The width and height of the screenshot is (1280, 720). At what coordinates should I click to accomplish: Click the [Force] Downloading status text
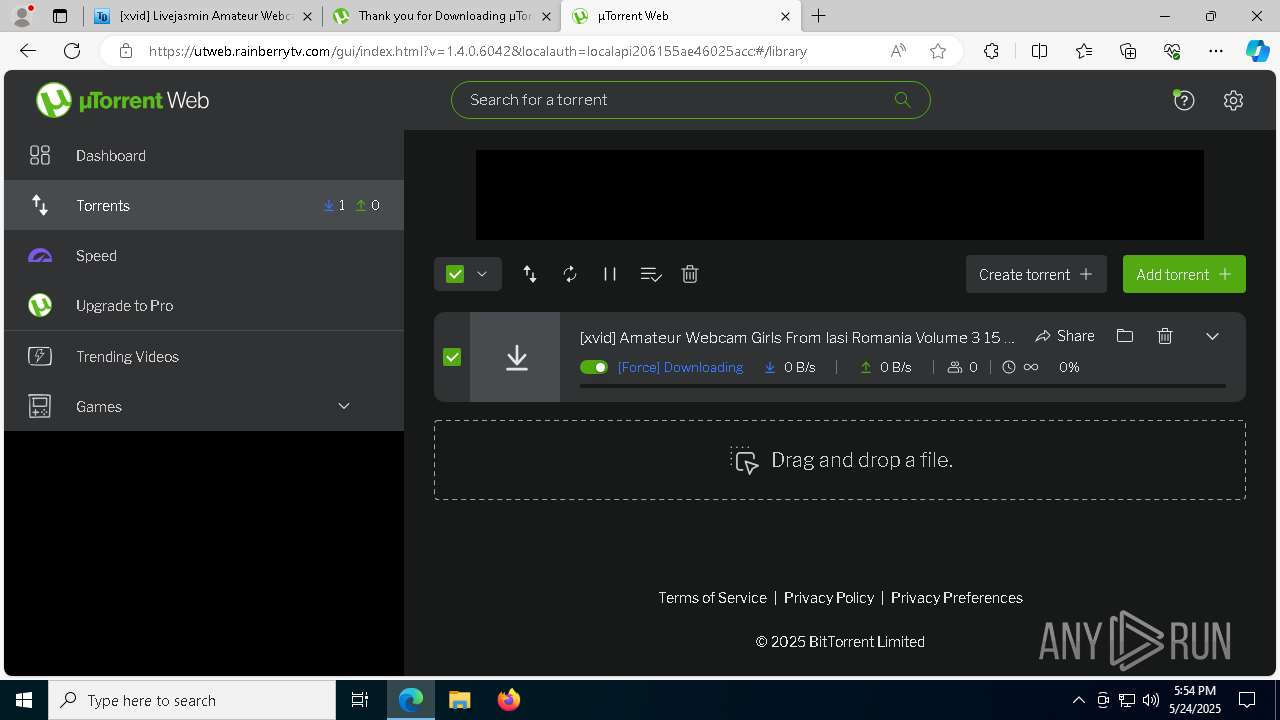click(x=680, y=367)
